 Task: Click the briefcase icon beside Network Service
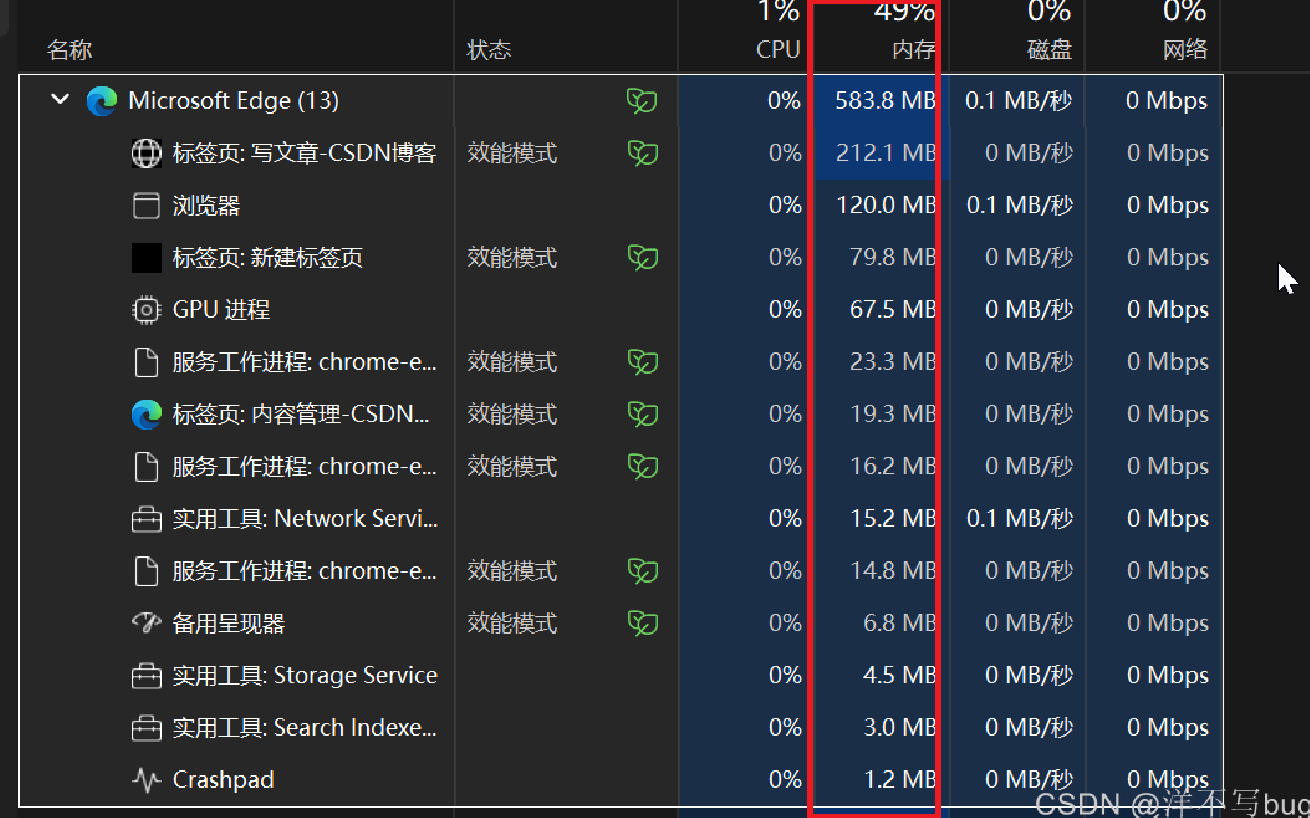pyautogui.click(x=147, y=519)
